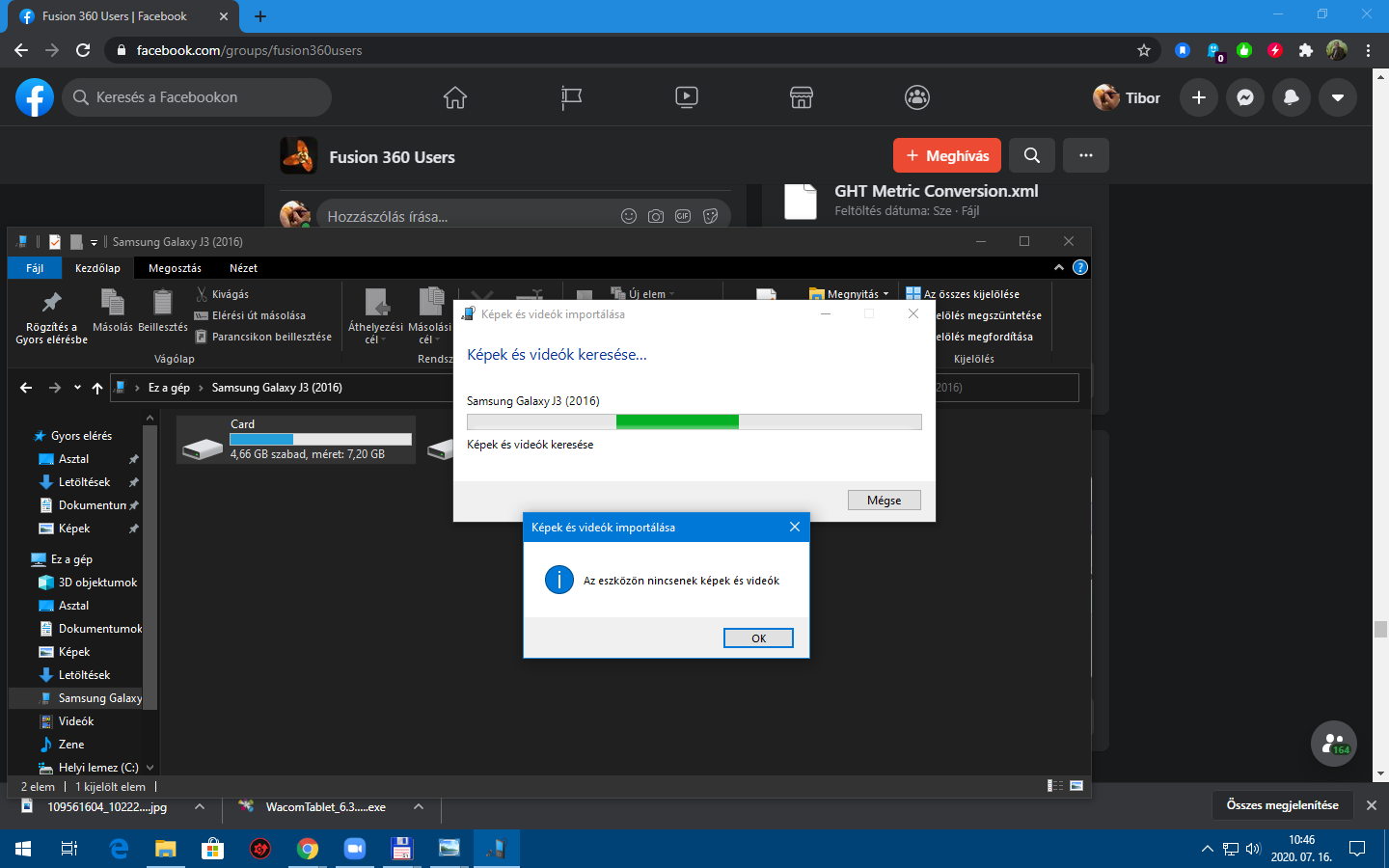Open the Nézet ribbon tab
This screenshot has height=868, width=1389.
coord(243,268)
